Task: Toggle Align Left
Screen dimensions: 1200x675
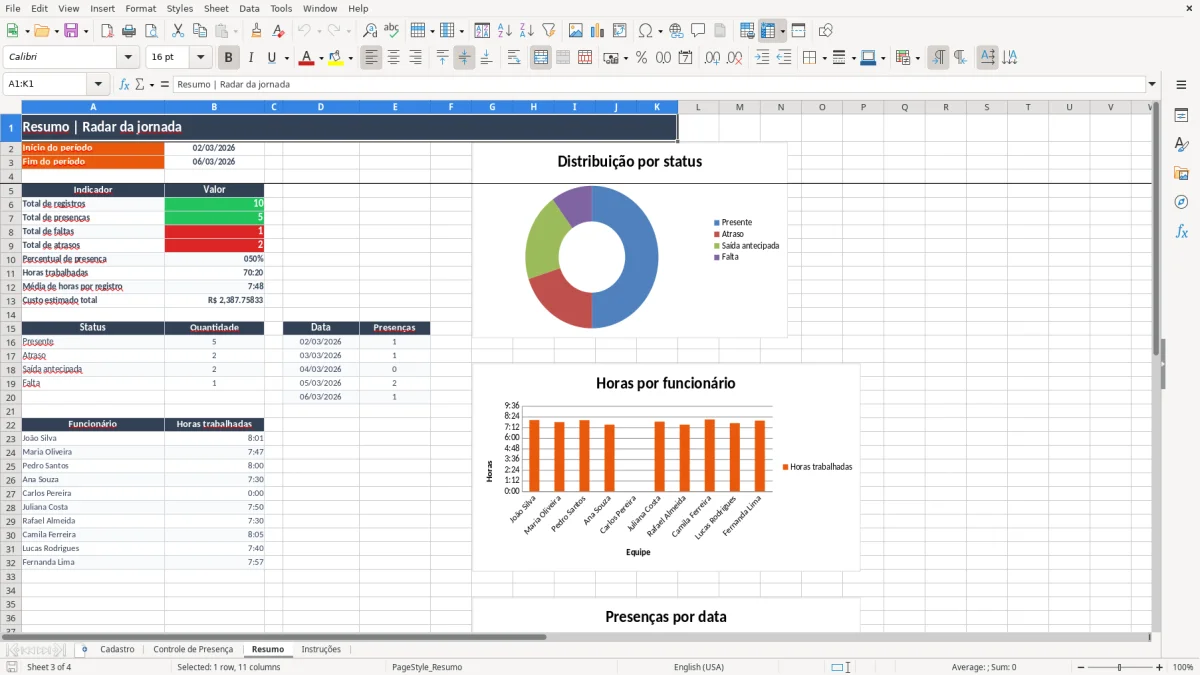Action: click(x=371, y=58)
